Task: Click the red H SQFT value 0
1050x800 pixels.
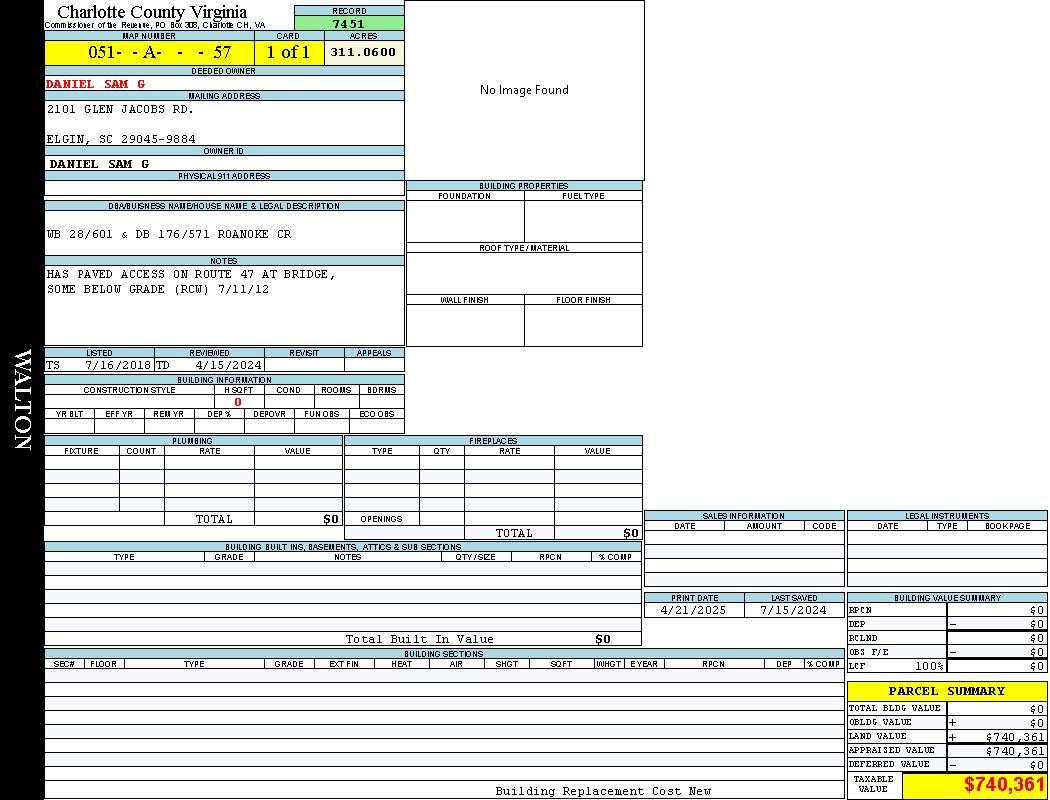Action: tap(238, 402)
